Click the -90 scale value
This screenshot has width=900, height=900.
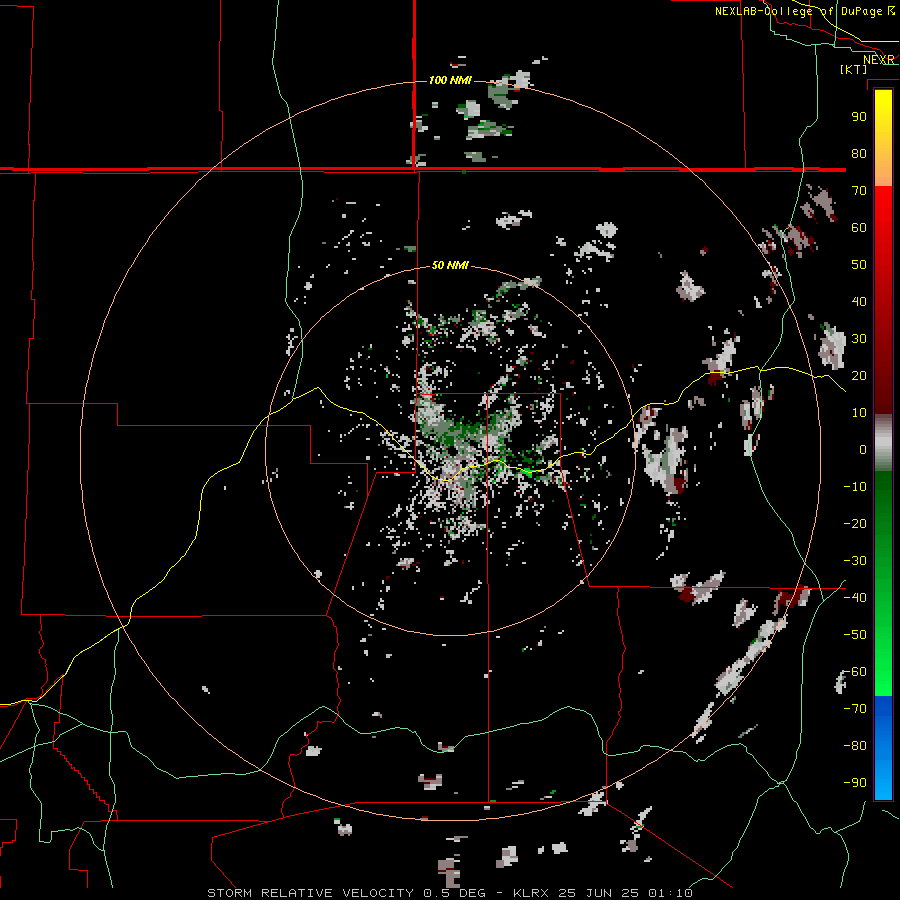point(855,783)
